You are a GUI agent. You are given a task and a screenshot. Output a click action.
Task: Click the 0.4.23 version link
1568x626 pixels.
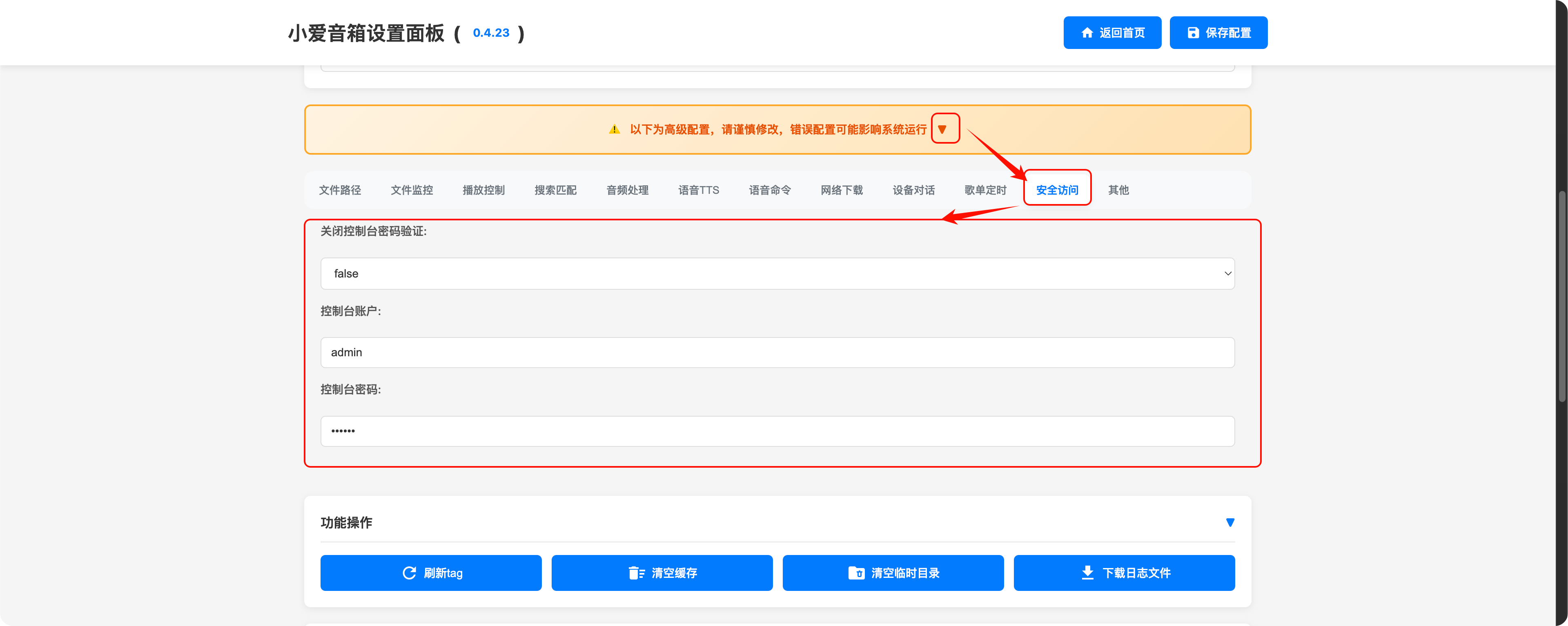(x=490, y=33)
